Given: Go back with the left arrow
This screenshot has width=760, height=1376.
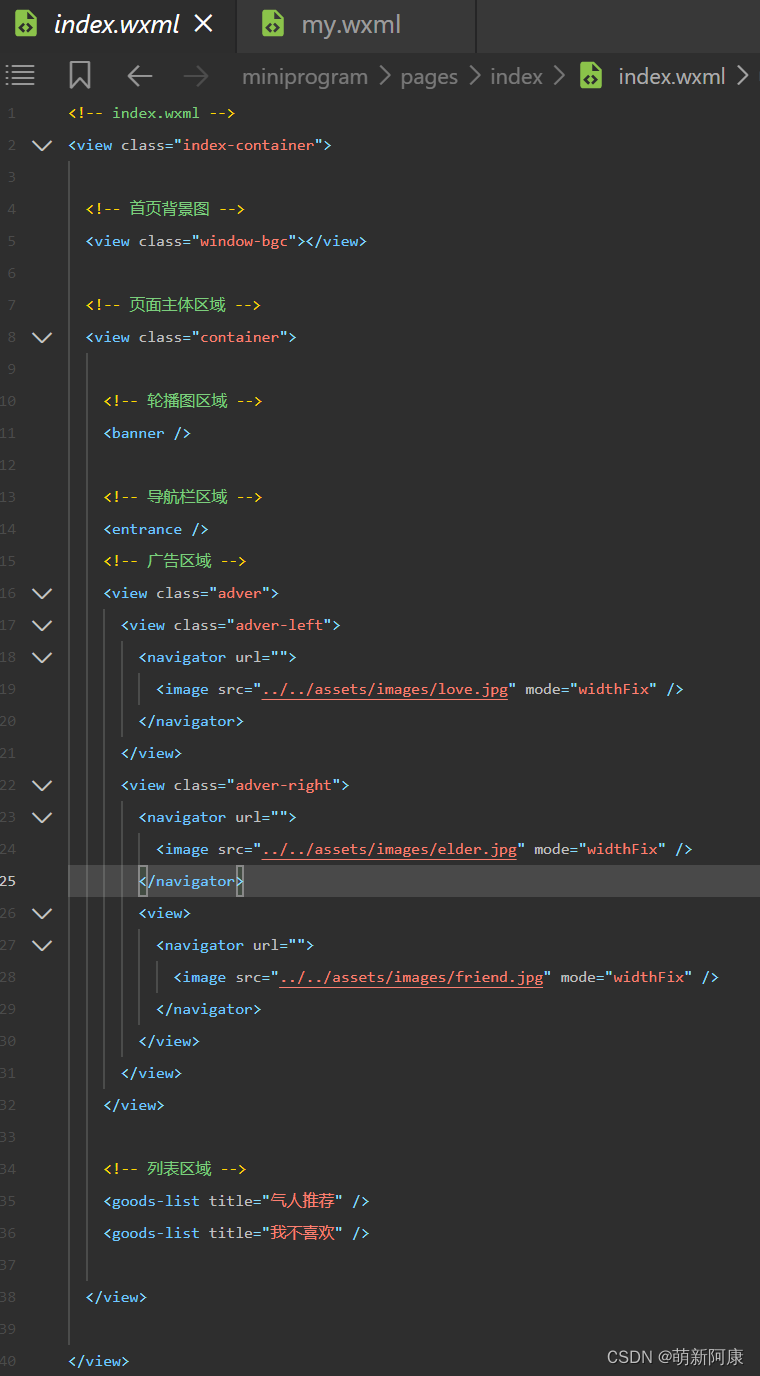Looking at the screenshot, I should (140, 76).
